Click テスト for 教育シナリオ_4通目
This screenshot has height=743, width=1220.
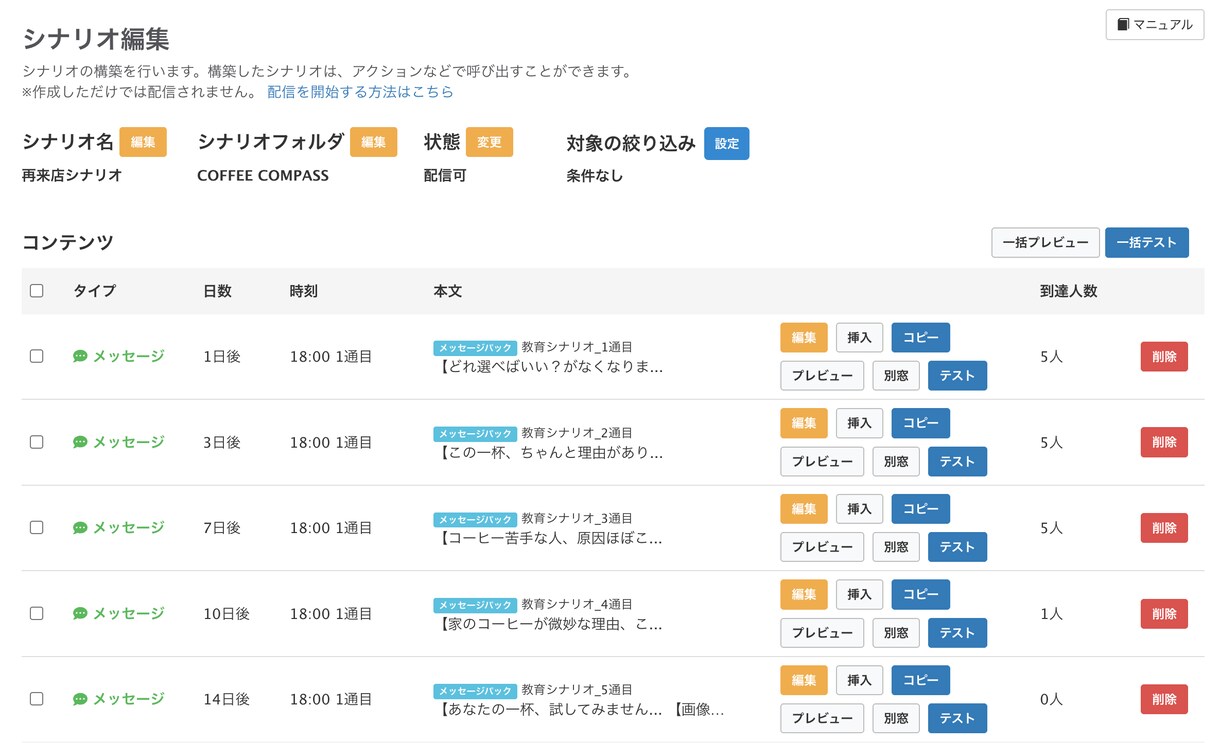[x=957, y=632]
